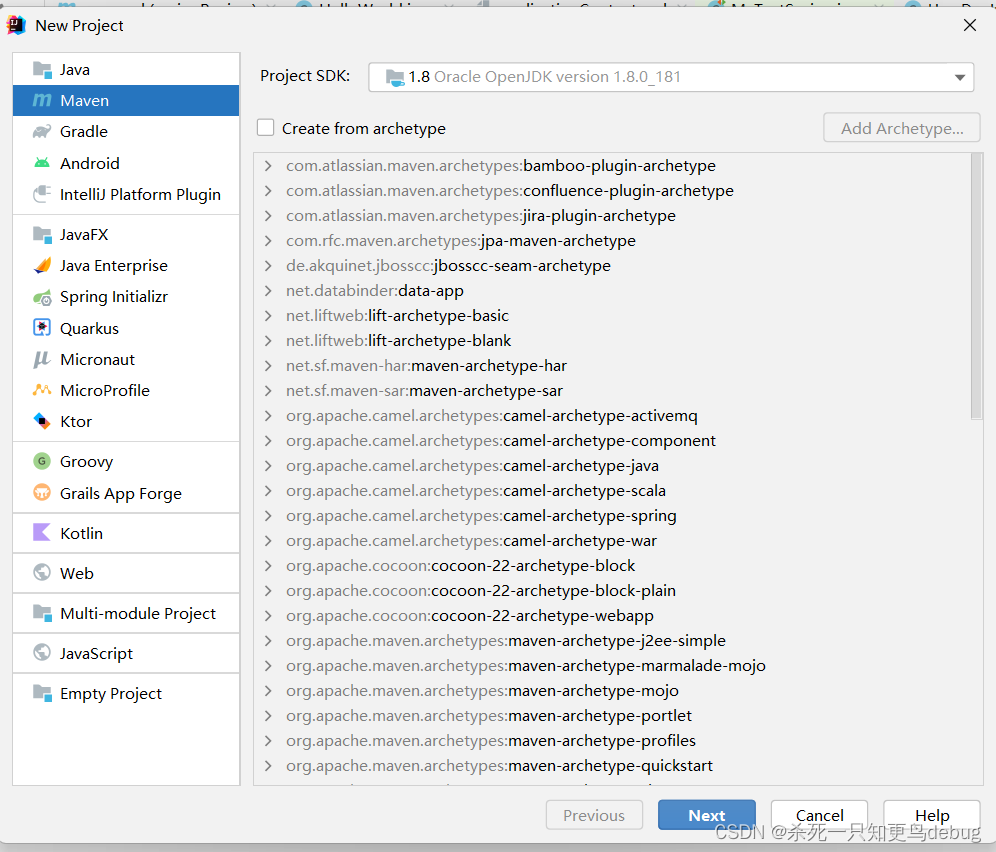Image resolution: width=996 pixels, height=852 pixels.
Task: Click the Groovy green G icon
Action: [42, 461]
